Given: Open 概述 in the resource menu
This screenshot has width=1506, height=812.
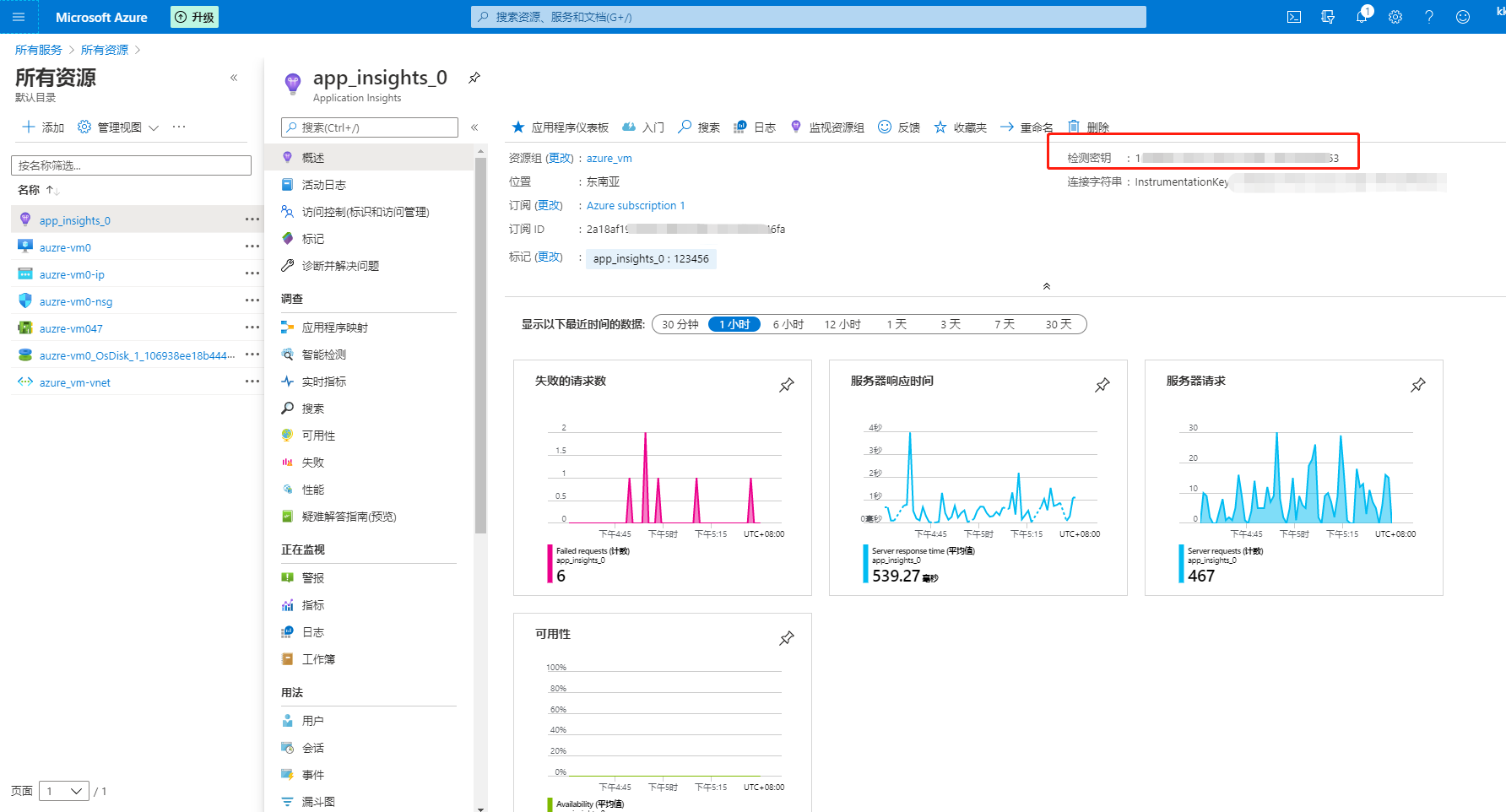Looking at the screenshot, I should tap(369, 158).
